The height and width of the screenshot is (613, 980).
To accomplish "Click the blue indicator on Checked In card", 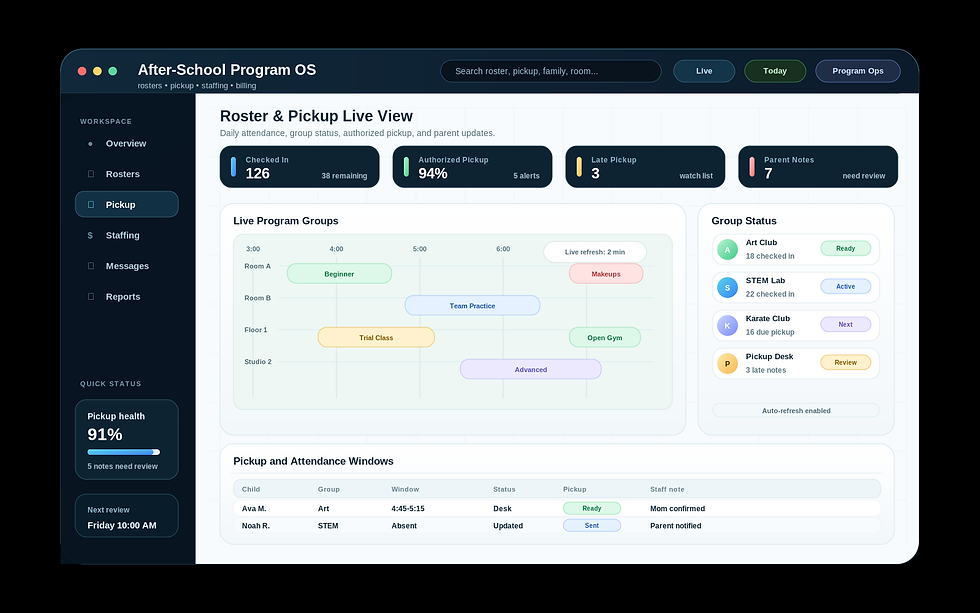I will [233, 167].
